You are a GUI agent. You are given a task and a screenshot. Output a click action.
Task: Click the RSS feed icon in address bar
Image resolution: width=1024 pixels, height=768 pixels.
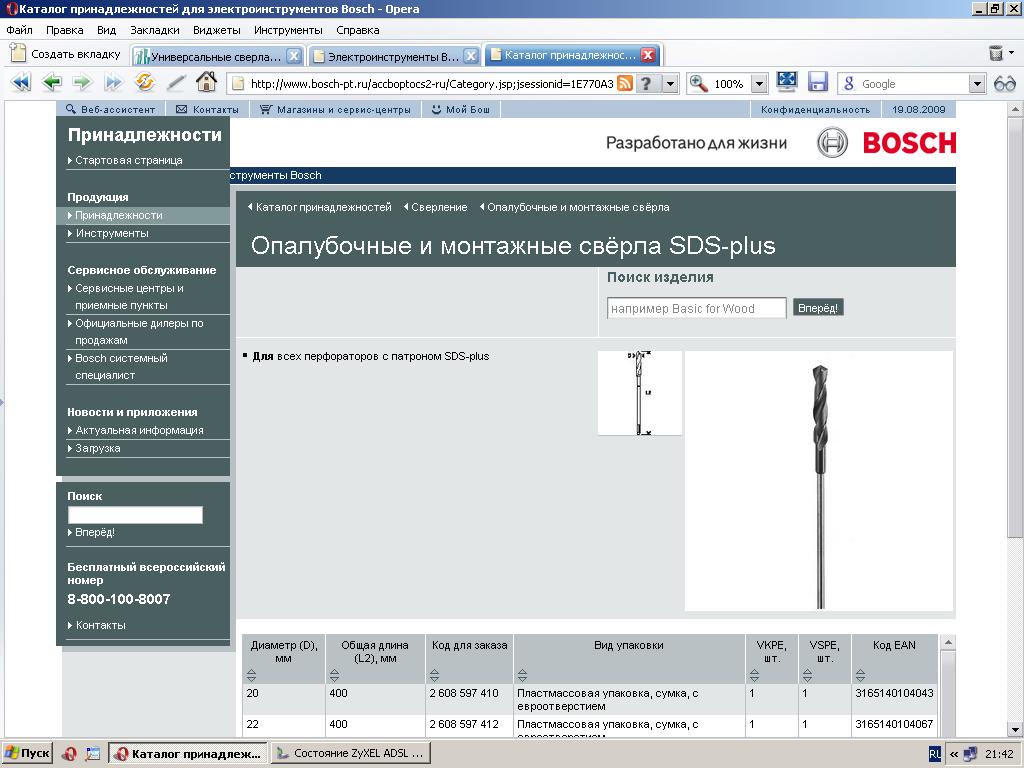(x=625, y=84)
